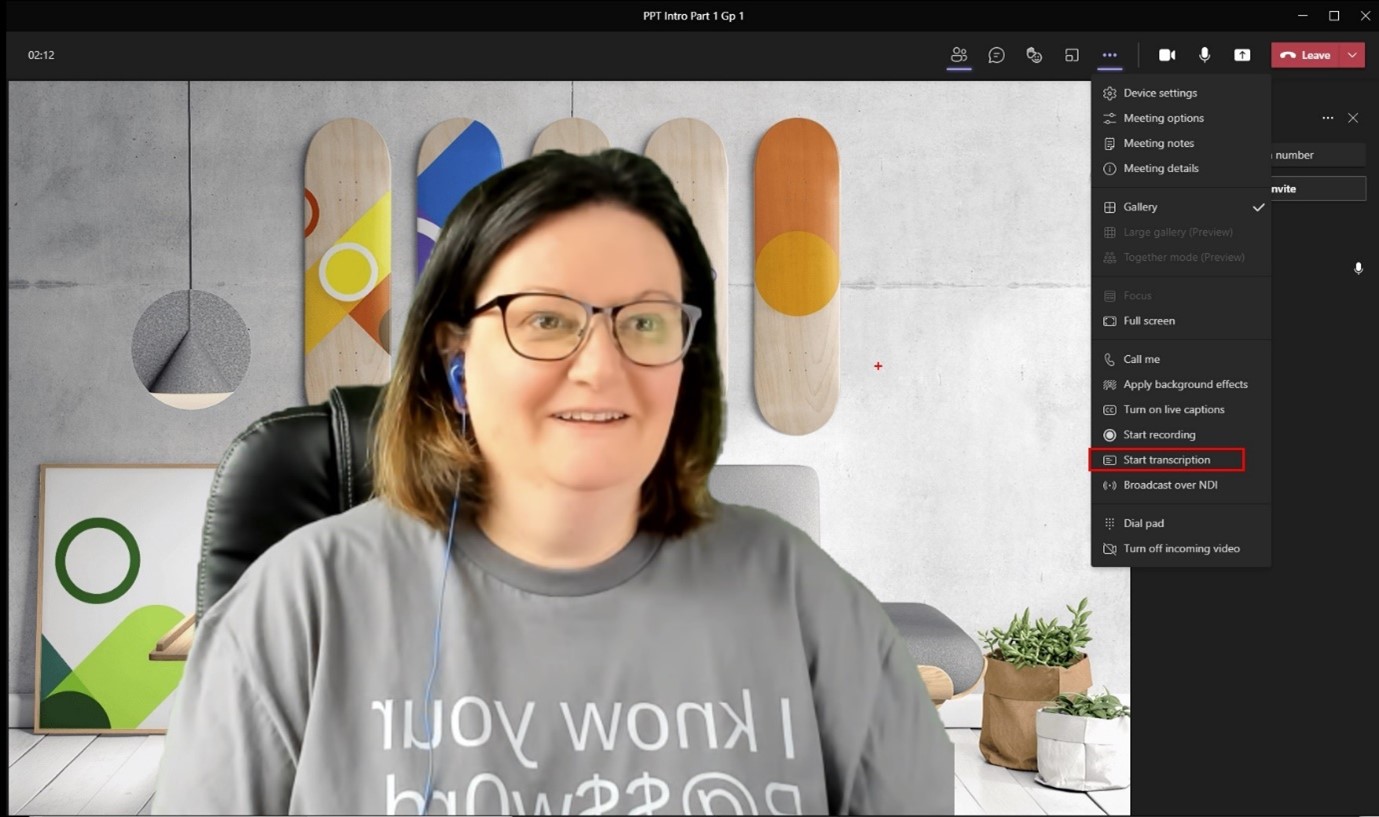The height and width of the screenshot is (817, 1379).
Task: Click the Device settings gear icon
Action: tap(1109, 93)
